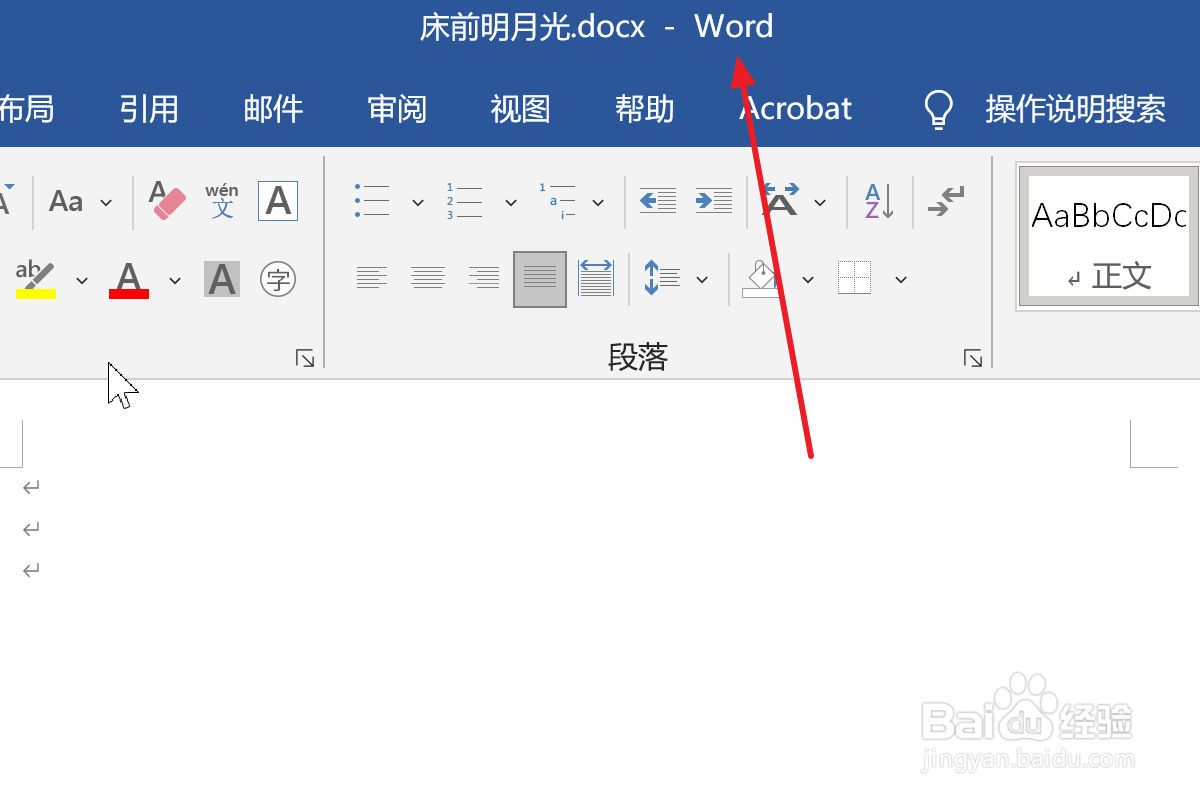This screenshot has width=1200, height=800.
Task: Apply multilevel list formatting
Action: coord(557,201)
